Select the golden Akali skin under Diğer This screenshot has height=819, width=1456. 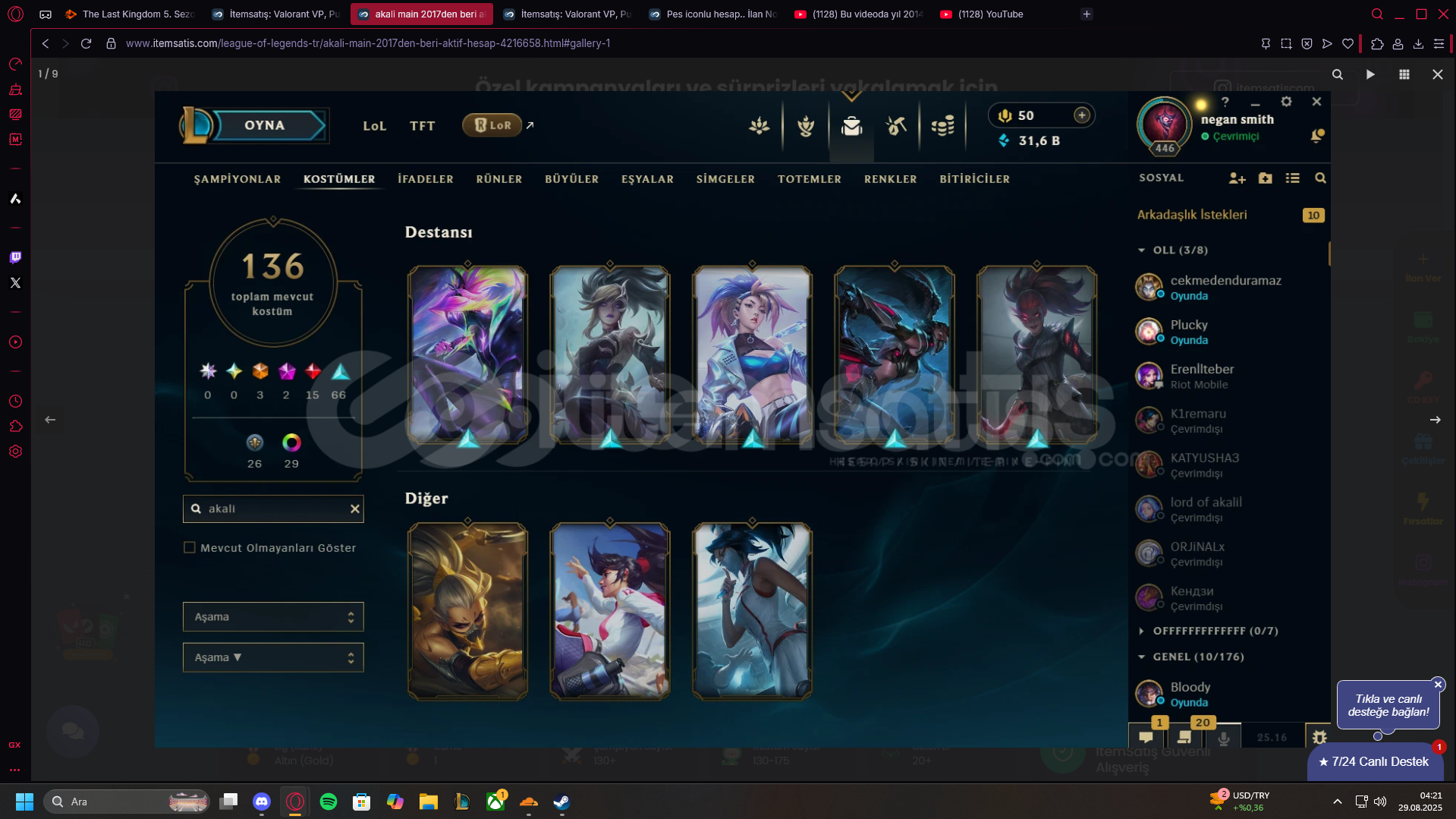(x=467, y=611)
